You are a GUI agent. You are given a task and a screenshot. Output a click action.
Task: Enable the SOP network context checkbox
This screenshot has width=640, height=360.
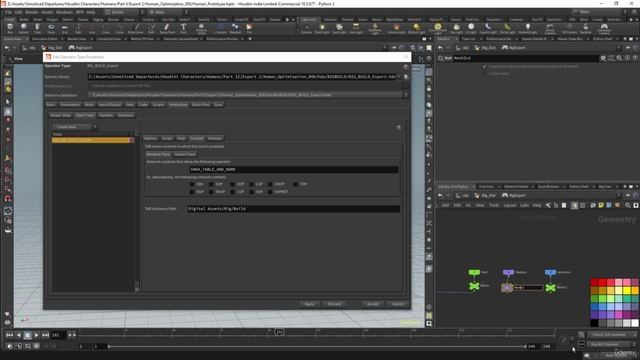[211, 184]
